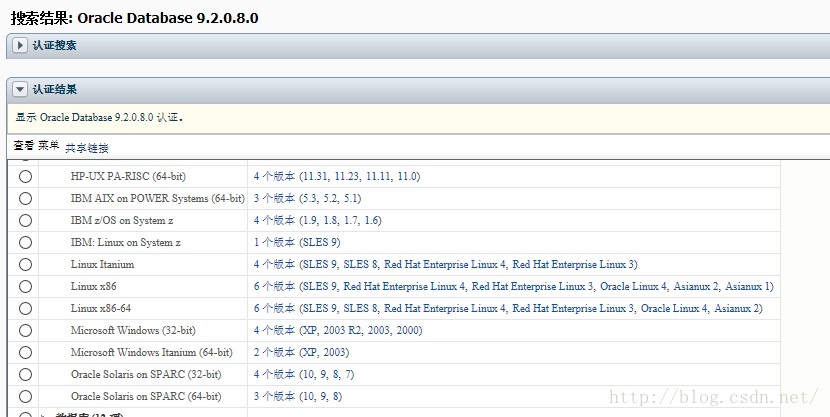This screenshot has width=830, height=417.
Task: Select the HP-UX PA-RISC (64-bit) radio button
Action: point(25,177)
